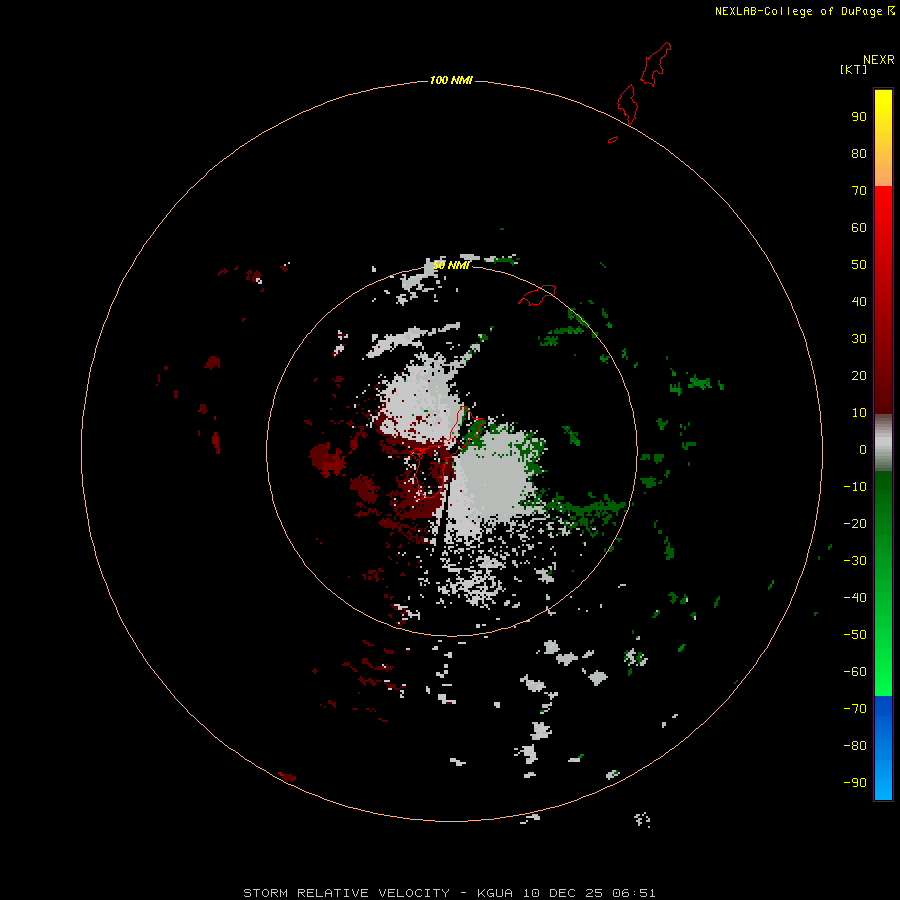
Task: Click the 40 value on velocity scale
Action: (859, 301)
